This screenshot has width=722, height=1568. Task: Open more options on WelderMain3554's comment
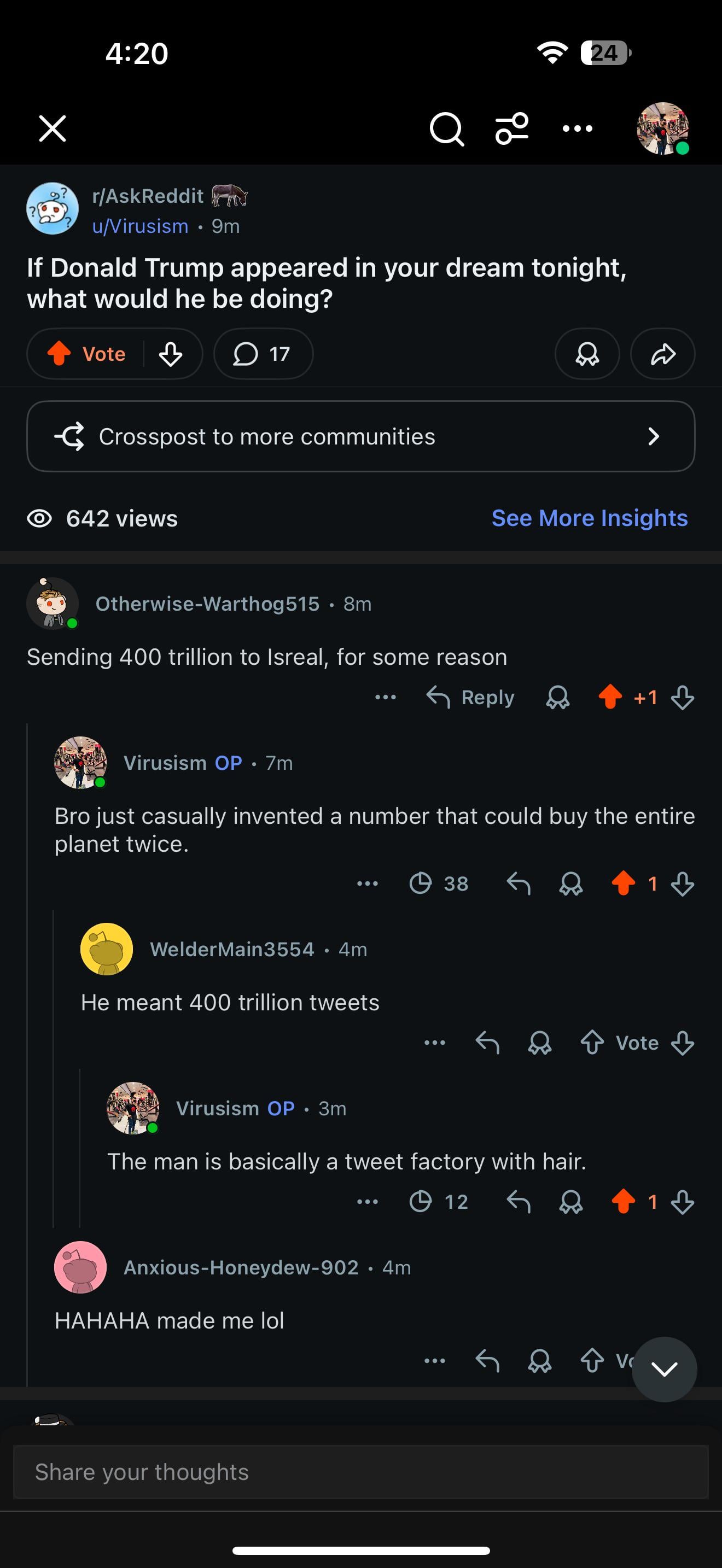(435, 1043)
